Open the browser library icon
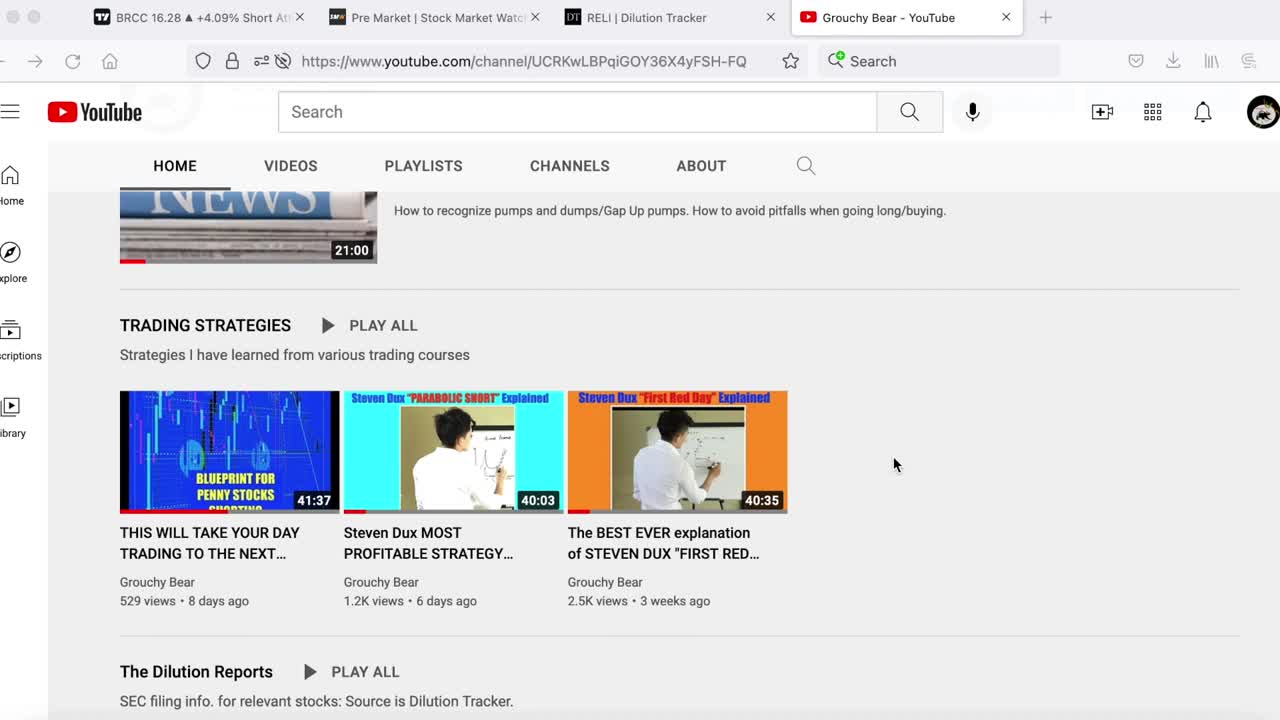This screenshot has width=1280, height=720. point(1211,61)
